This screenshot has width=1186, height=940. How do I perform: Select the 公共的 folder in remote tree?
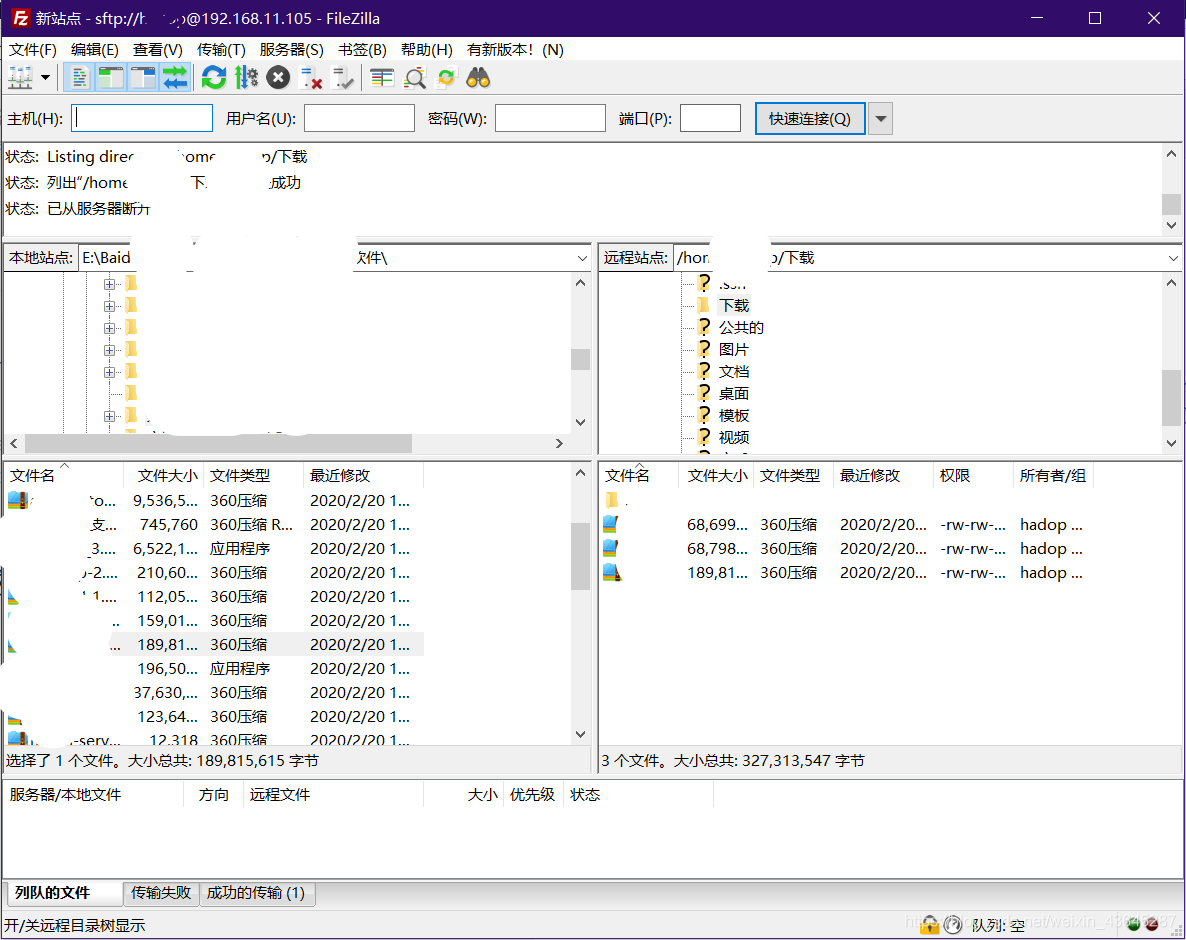[740, 327]
